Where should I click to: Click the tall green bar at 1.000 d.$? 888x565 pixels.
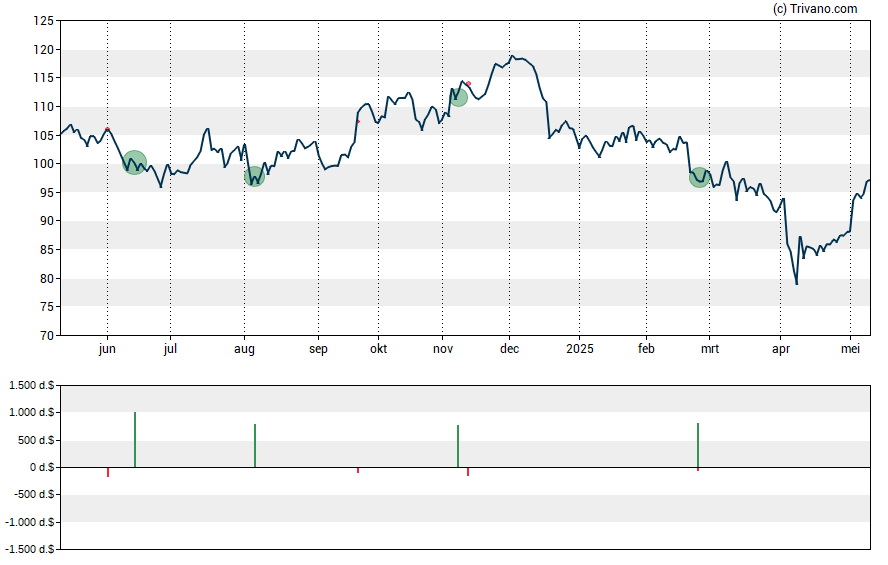pyautogui.click(x=135, y=440)
